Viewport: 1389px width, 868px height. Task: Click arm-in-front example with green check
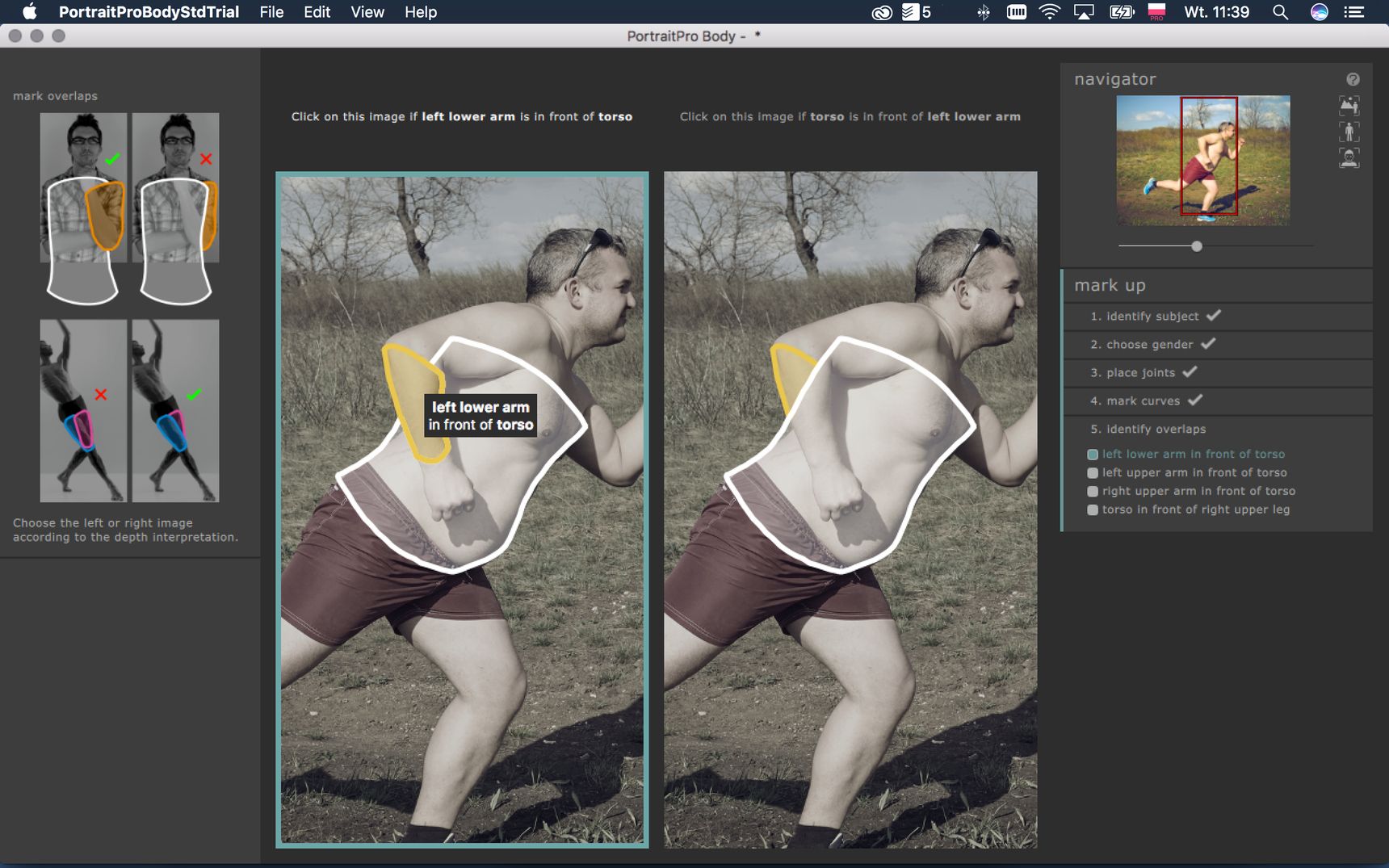83,208
